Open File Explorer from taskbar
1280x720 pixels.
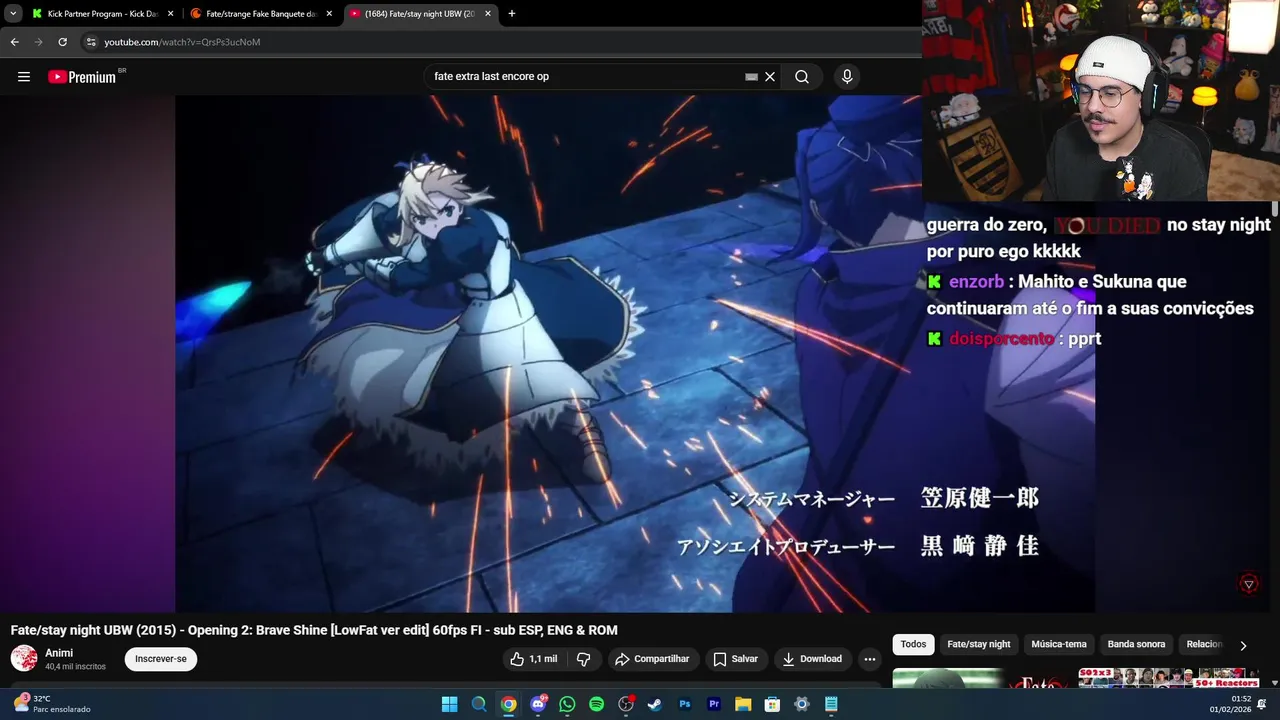click(x=743, y=704)
